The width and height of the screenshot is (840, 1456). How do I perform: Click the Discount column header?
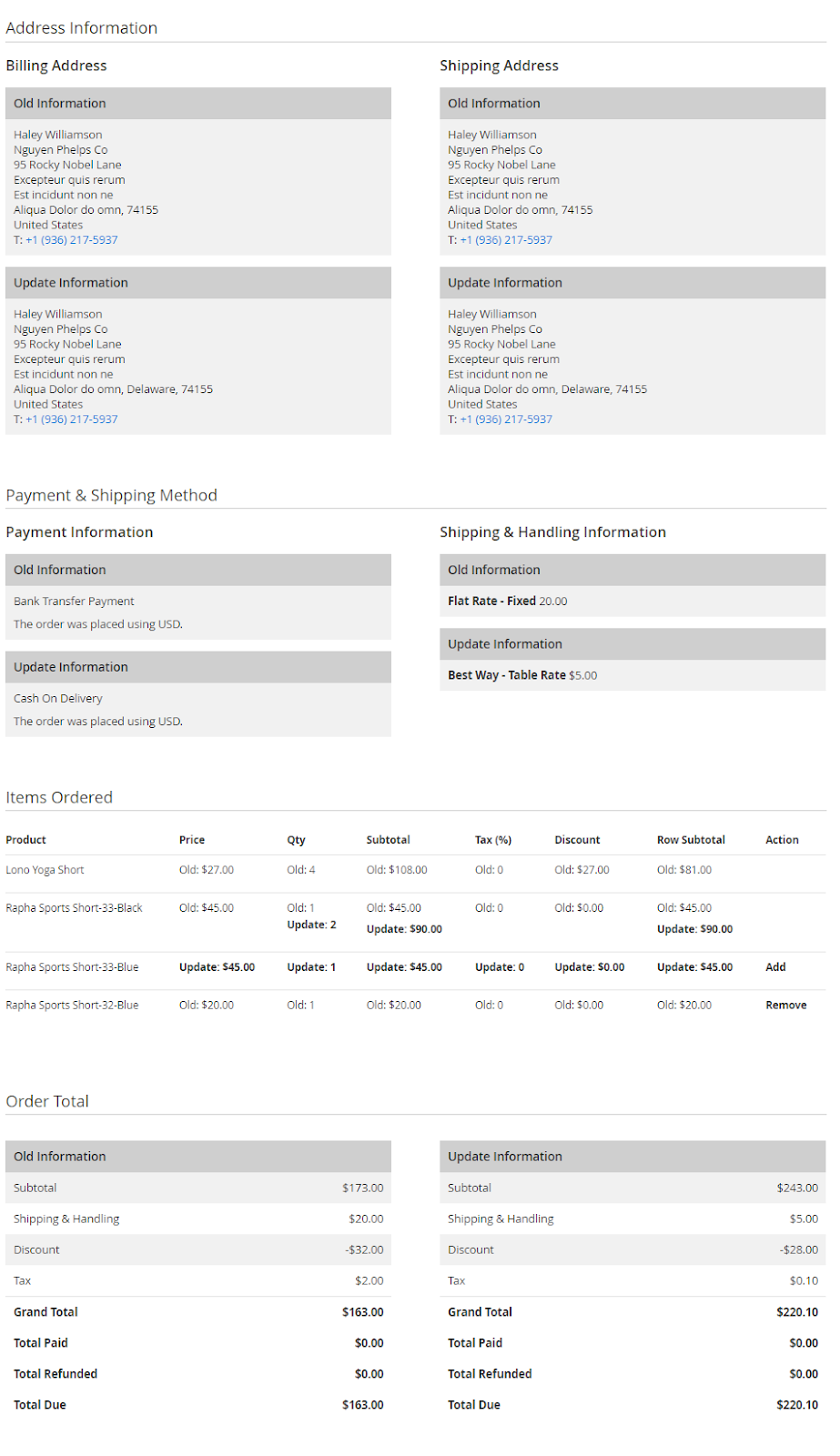point(577,840)
